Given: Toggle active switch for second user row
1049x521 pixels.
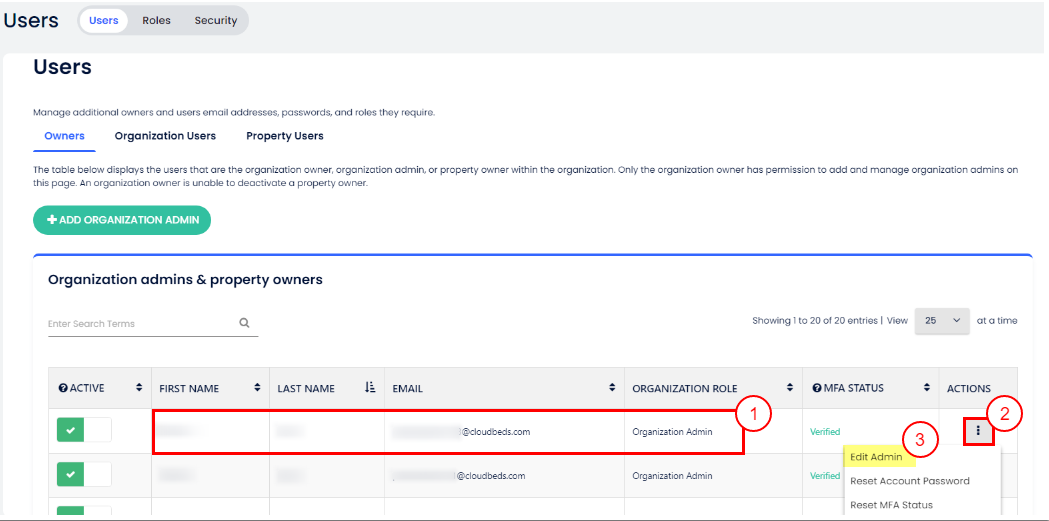Looking at the screenshot, I should coord(84,475).
